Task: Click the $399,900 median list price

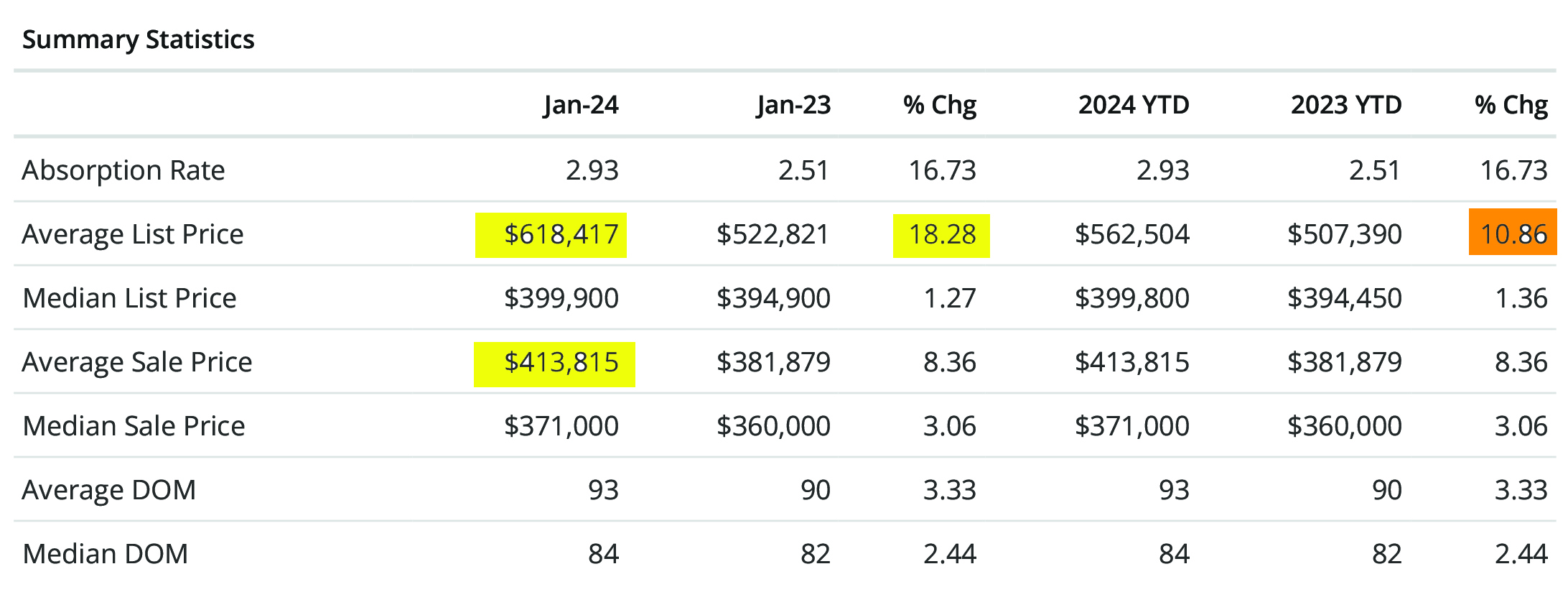Action: (561, 298)
